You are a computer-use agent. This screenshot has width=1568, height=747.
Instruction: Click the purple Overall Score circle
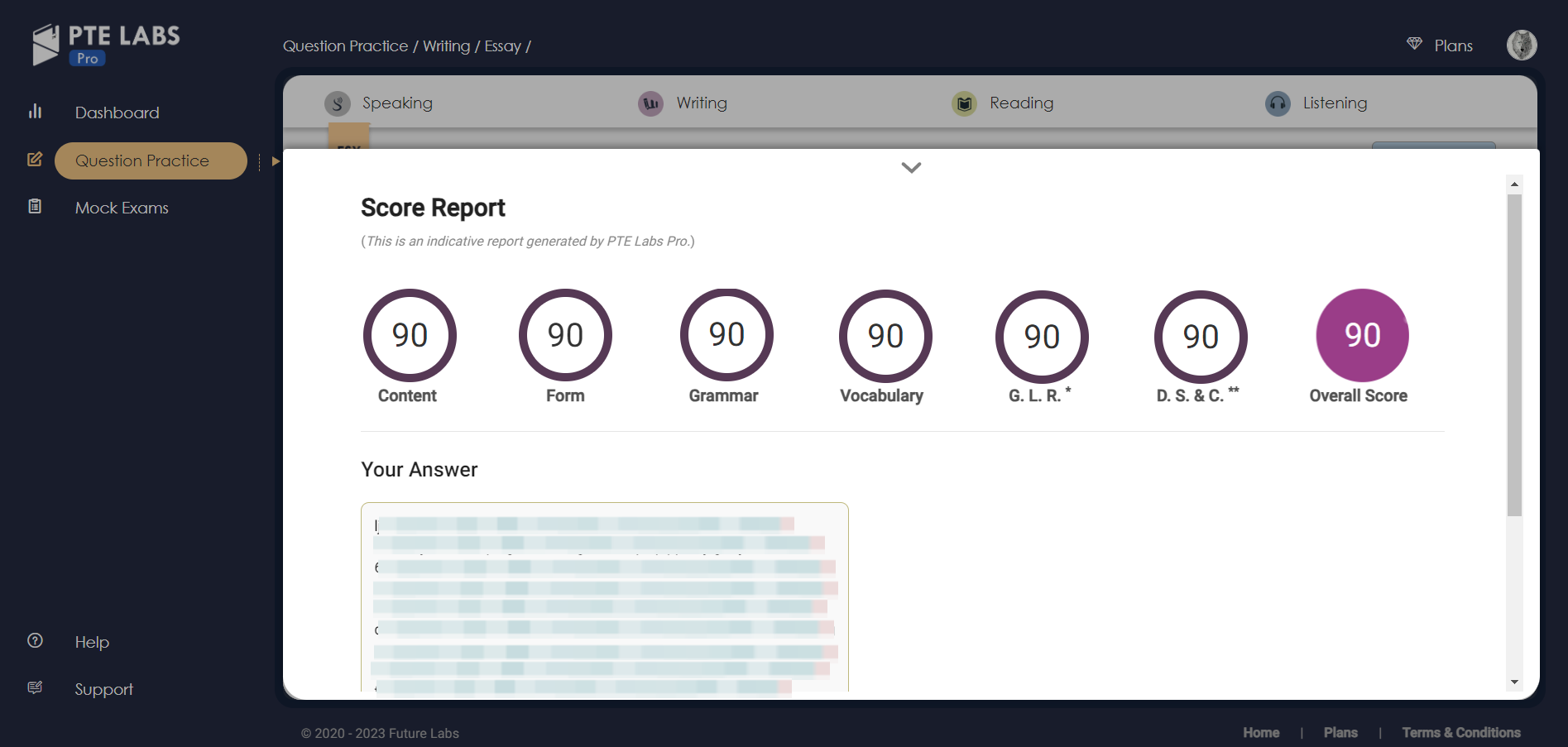1363,335
